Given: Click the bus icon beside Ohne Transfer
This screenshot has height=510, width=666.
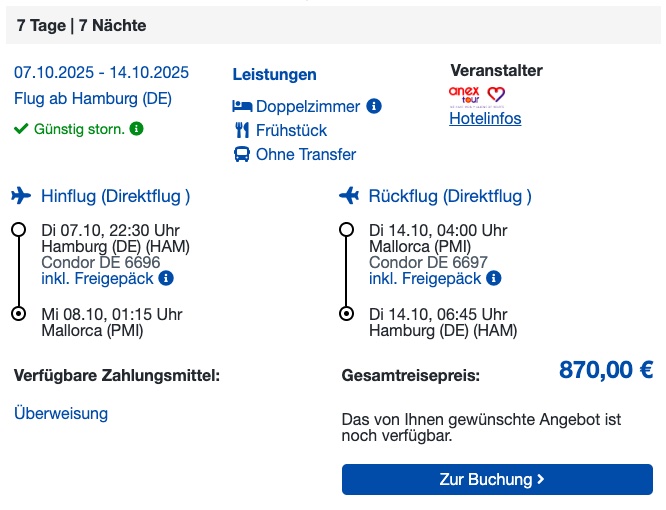Looking at the screenshot, I should tap(242, 154).
